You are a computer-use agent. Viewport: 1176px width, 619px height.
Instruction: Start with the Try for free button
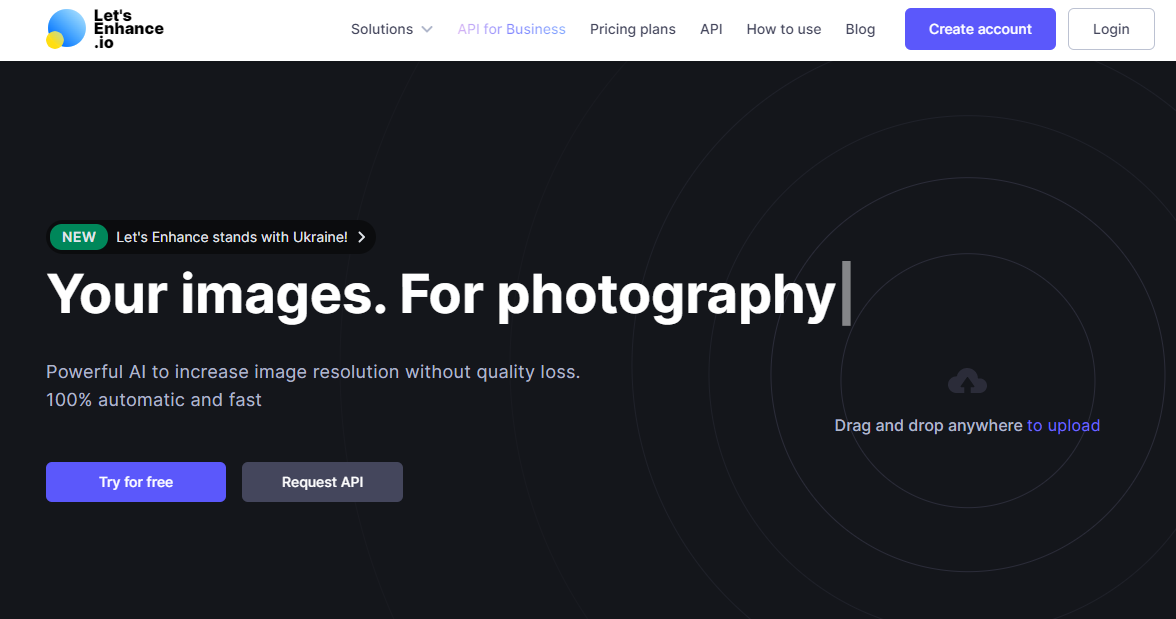click(x=136, y=482)
